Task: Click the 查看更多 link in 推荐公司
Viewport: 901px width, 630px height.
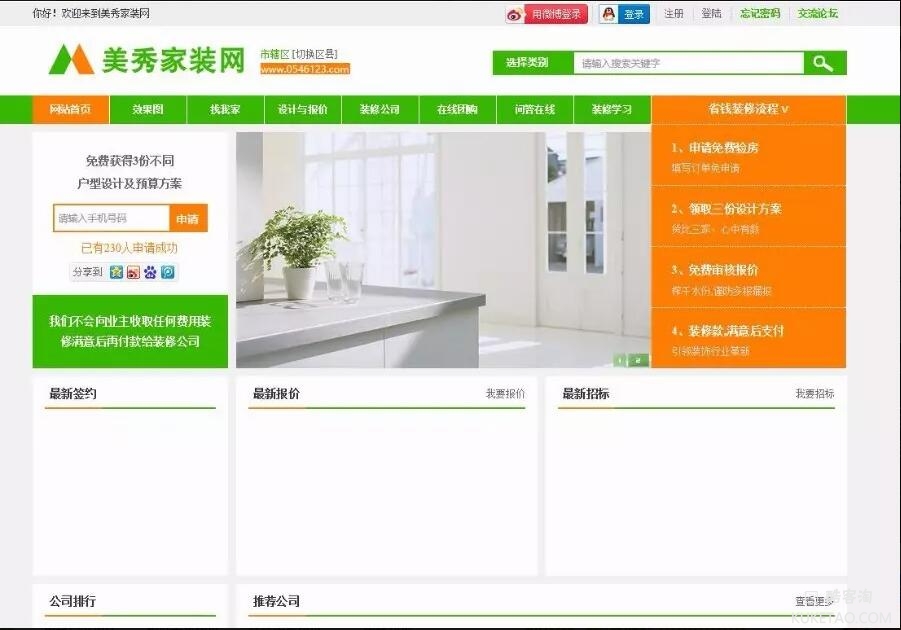Action: pos(815,601)
